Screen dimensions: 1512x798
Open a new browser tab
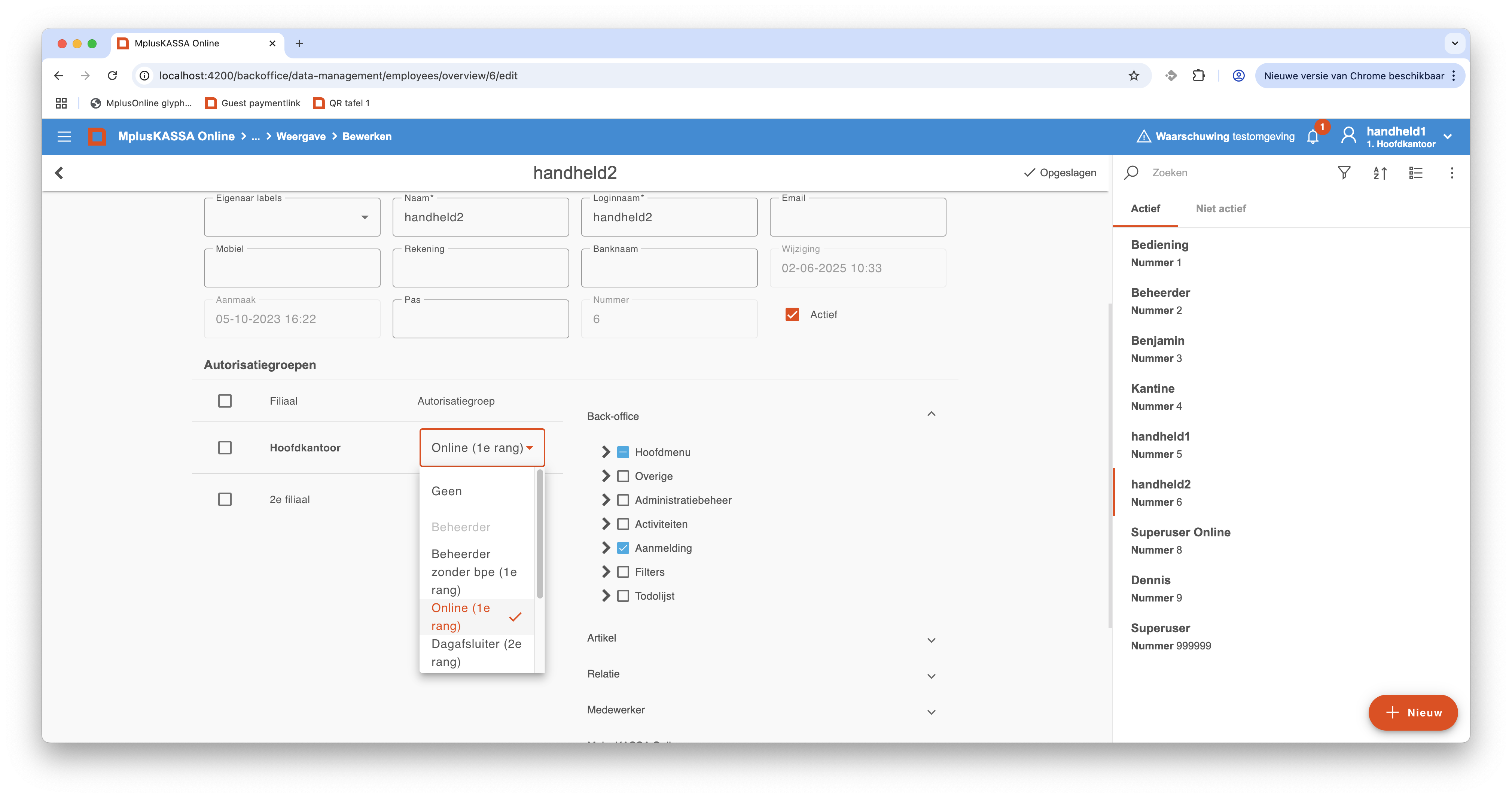coord(299,43)
